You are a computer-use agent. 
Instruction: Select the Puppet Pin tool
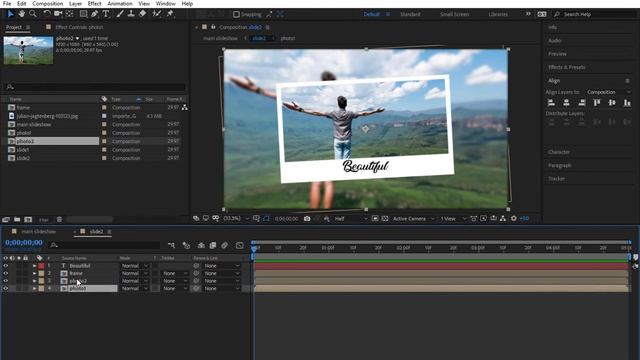(170, 14)
